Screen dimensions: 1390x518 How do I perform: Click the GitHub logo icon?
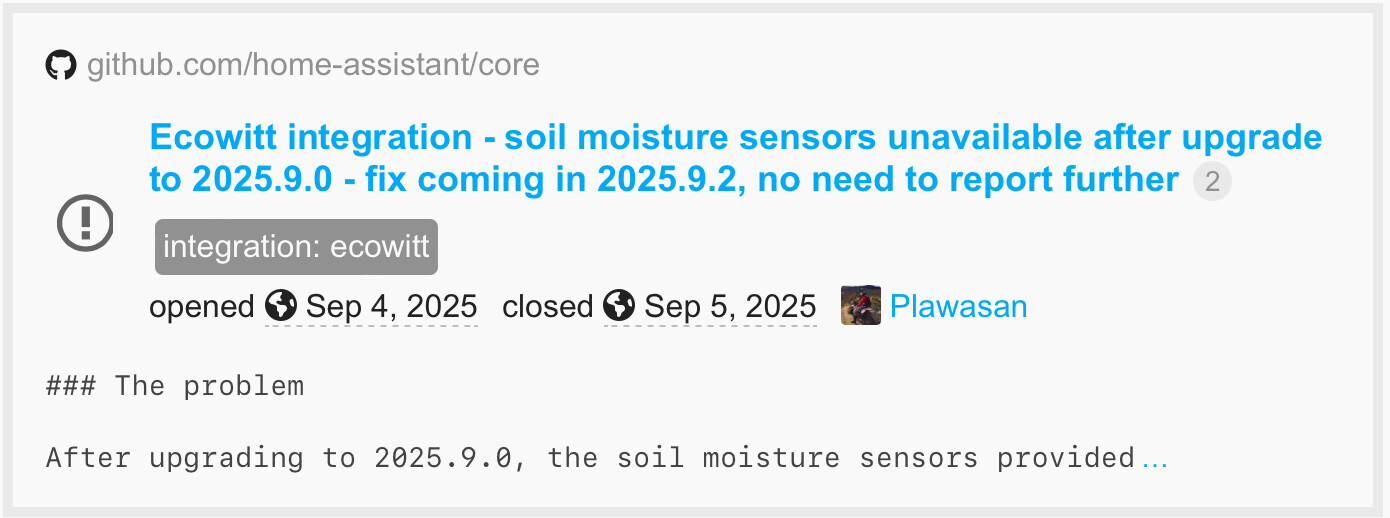[x=61, y=66]
